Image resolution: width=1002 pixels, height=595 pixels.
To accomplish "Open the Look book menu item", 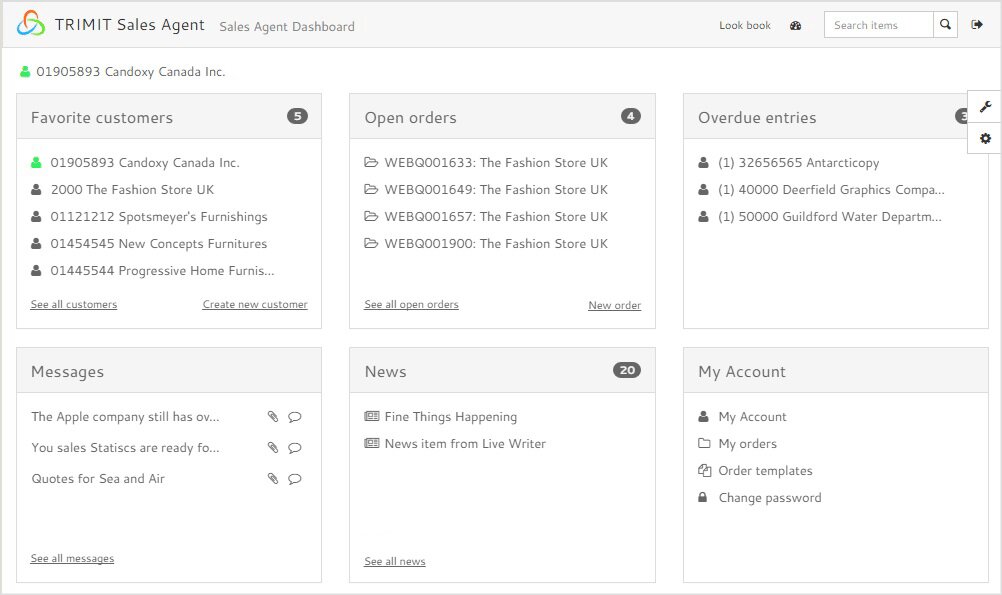I will (x=745, y=26).
